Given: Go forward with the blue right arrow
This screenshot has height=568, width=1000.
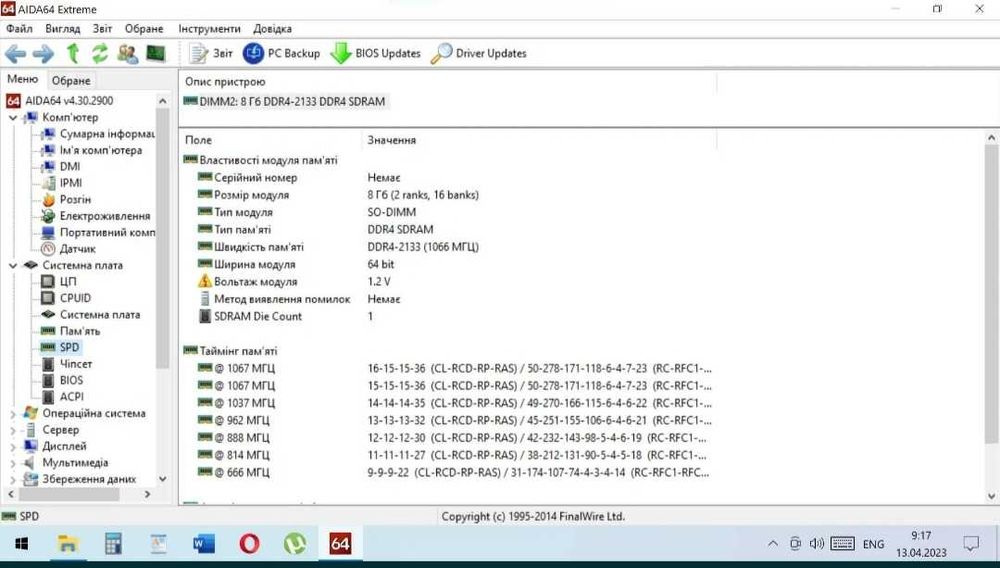Looking at the screenshot, I should pos(43,54).
